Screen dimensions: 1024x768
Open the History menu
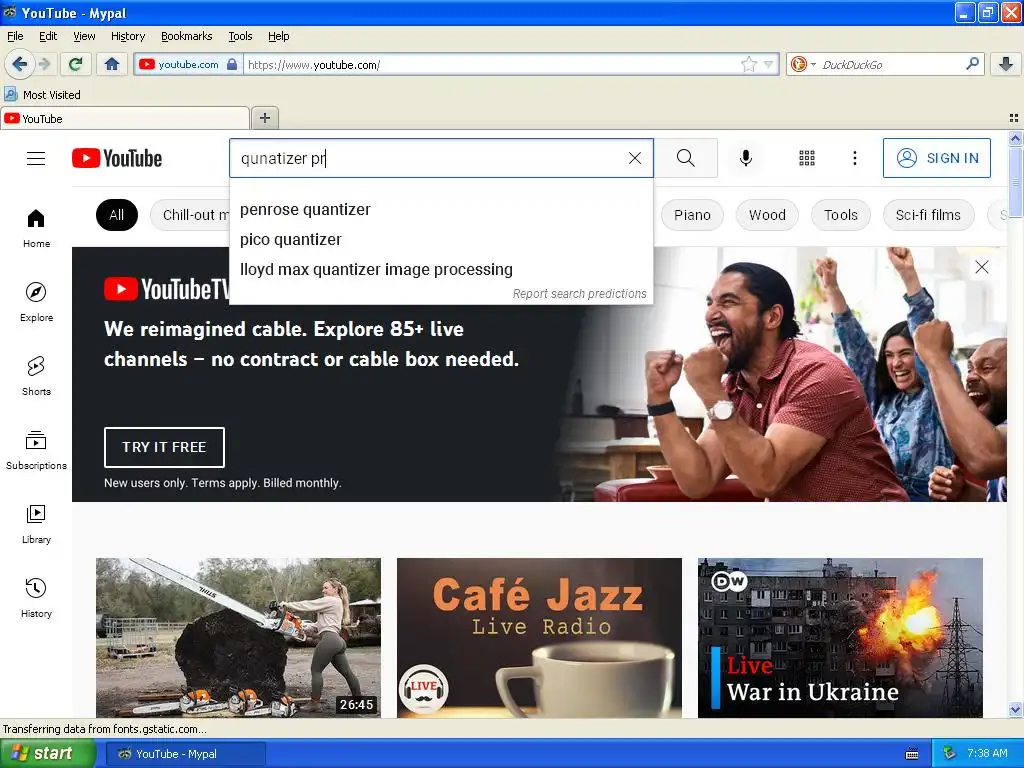tap(127, 36)
